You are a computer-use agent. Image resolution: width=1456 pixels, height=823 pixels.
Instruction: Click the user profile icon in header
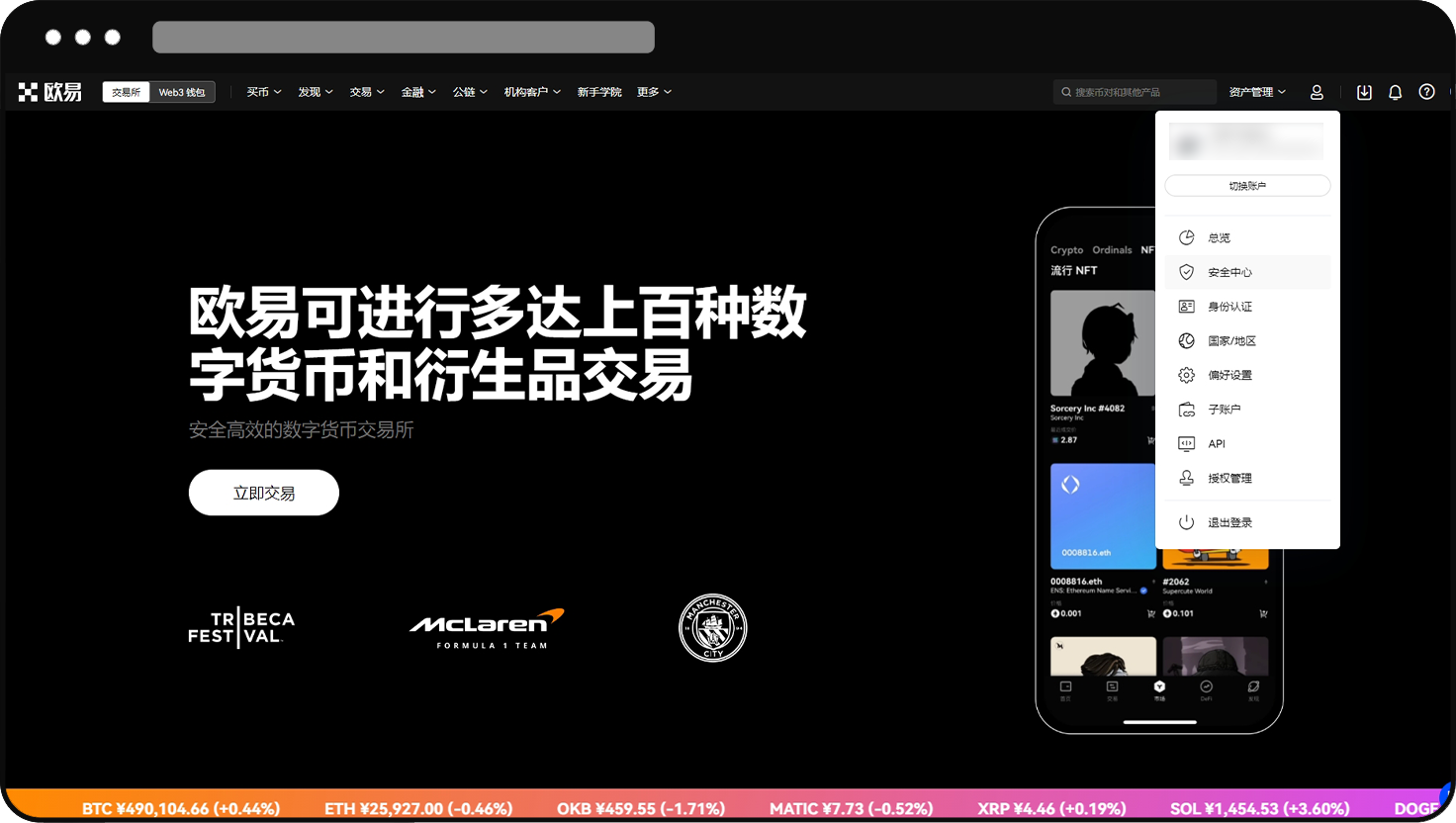click(x=1317, y=92)
